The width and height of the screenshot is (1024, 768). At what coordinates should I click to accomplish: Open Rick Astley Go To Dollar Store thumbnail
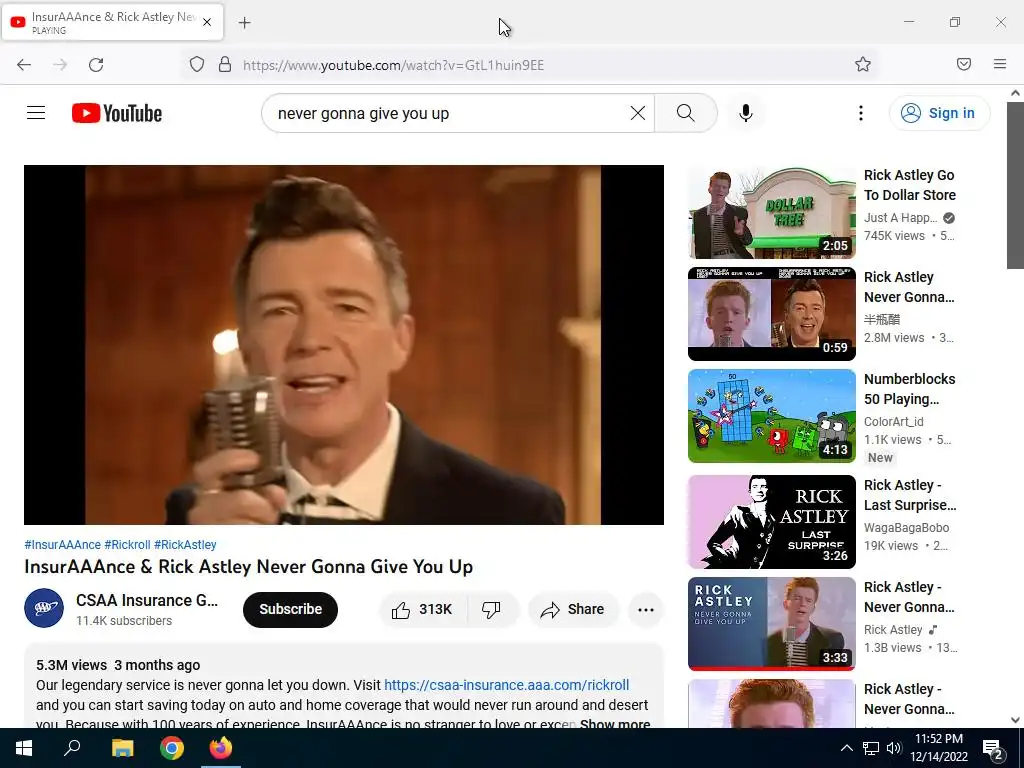coord(771,212)
